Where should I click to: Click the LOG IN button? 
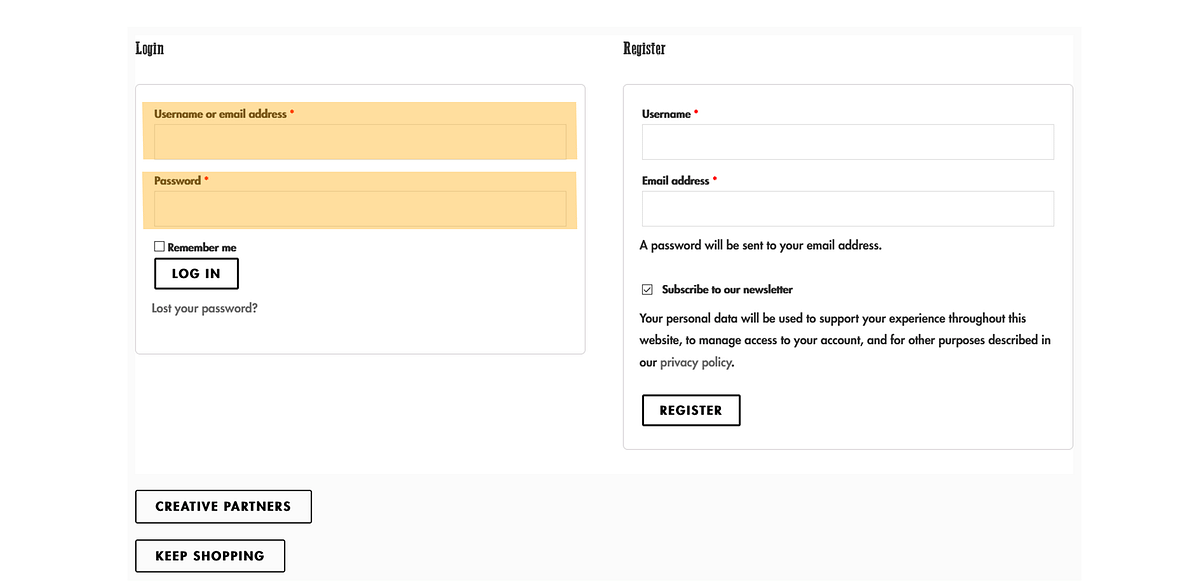[x=196, y=274]
